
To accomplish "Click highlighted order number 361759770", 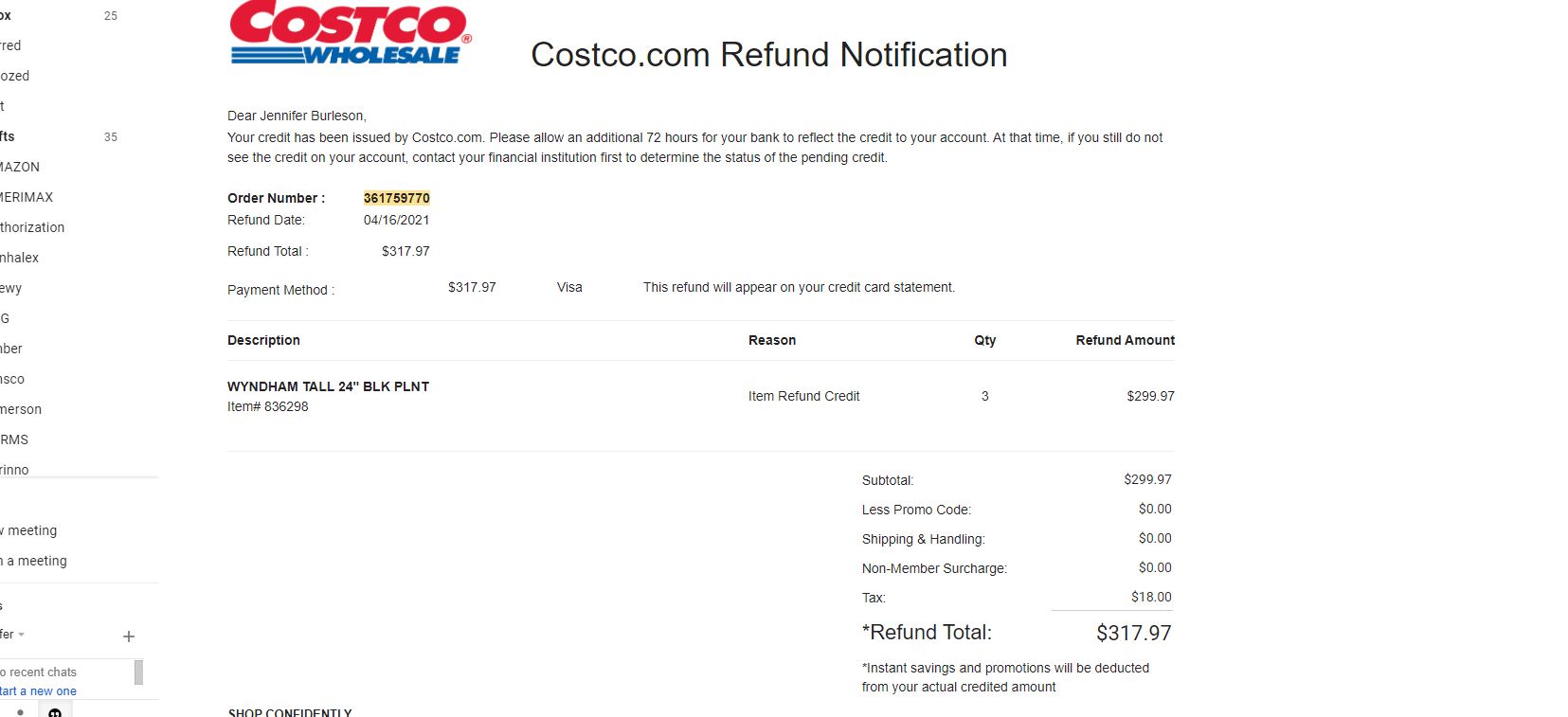I will (x=397, y=198).
